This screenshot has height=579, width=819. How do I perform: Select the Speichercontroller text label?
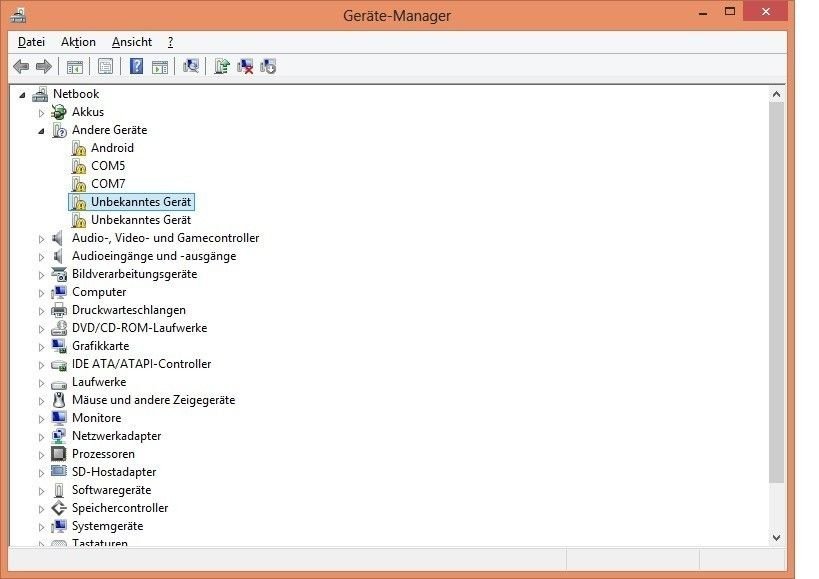120,508
